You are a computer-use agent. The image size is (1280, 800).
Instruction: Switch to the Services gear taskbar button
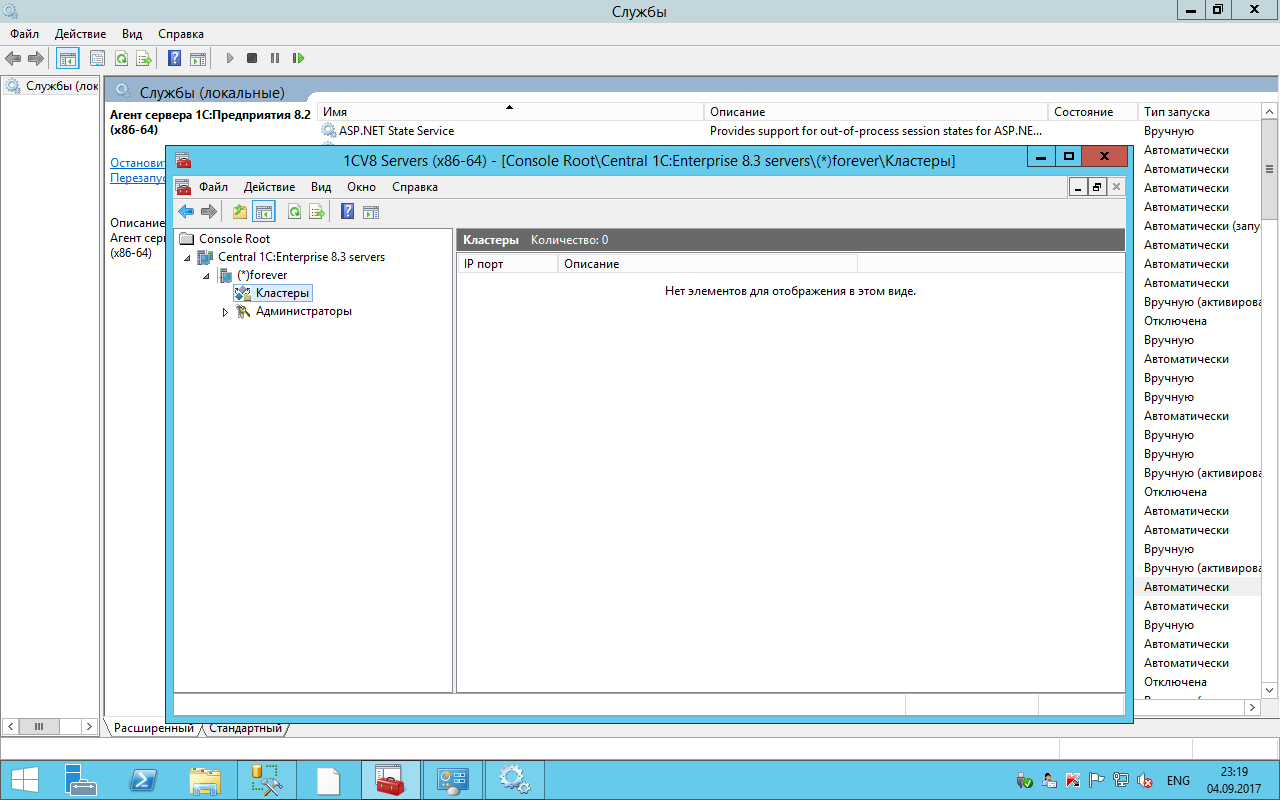(x=514, y=780)
